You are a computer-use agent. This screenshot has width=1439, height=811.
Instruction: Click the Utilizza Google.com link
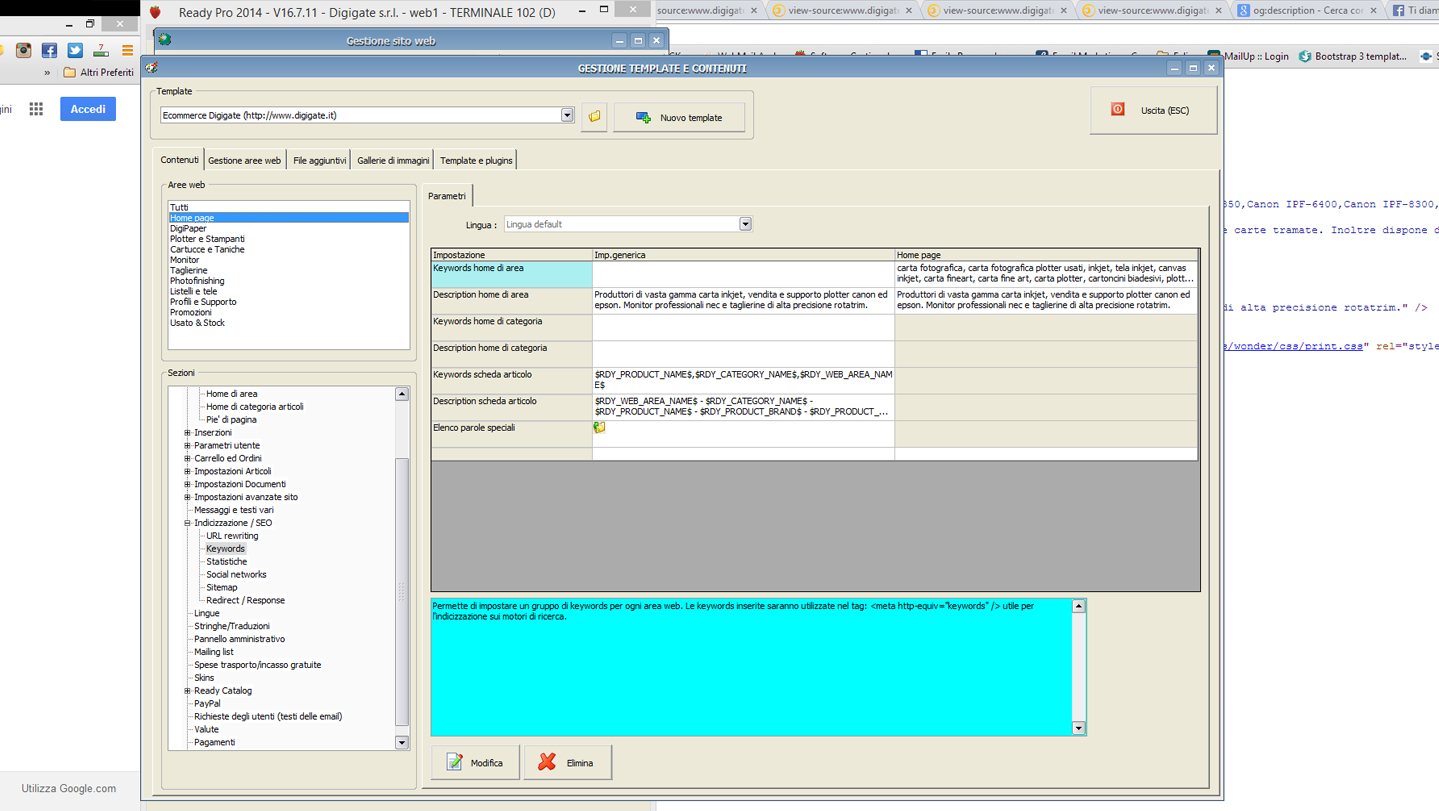[x=69, y=788]
